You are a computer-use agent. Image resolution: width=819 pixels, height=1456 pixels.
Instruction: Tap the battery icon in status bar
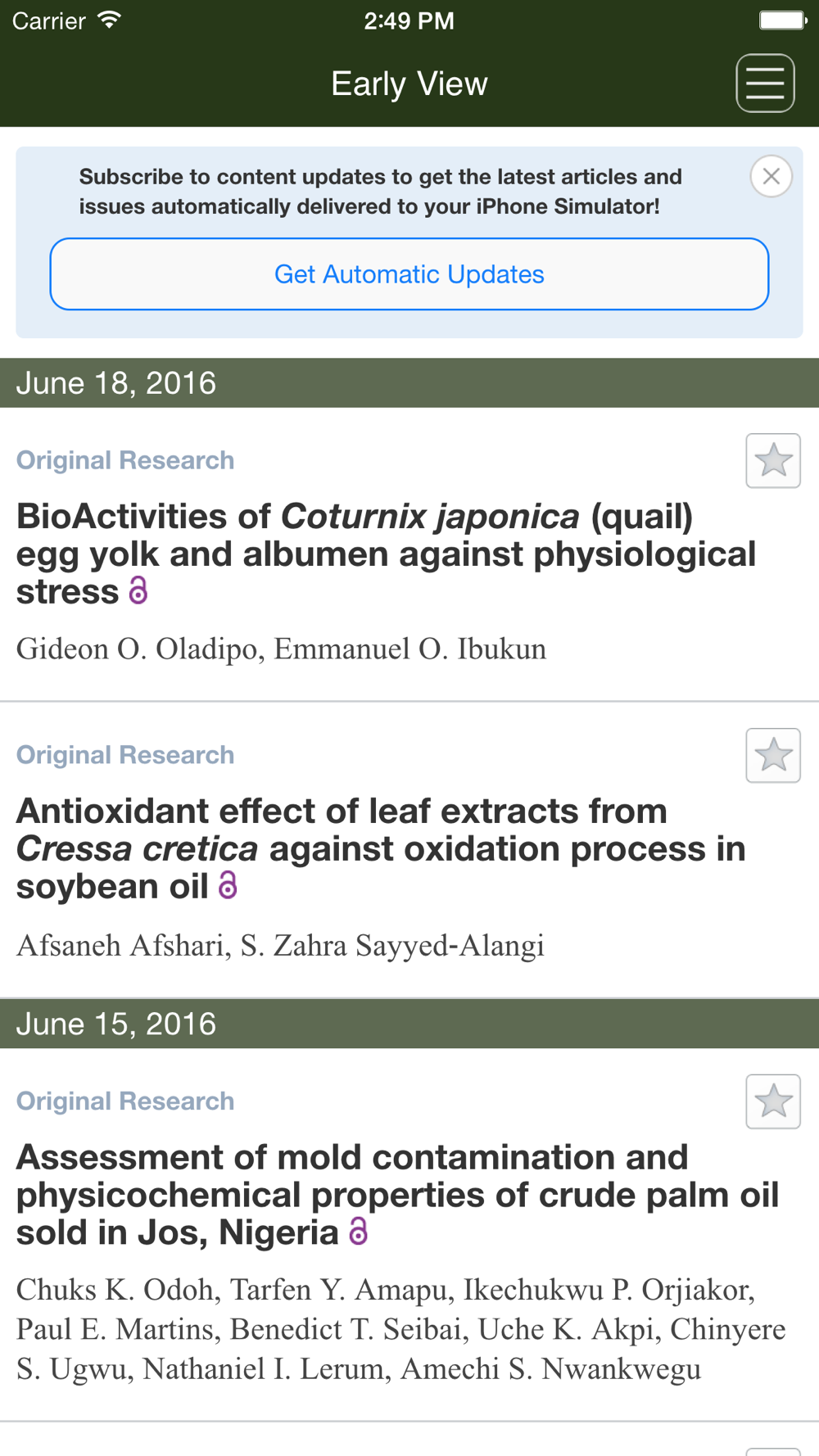[783, 20]
